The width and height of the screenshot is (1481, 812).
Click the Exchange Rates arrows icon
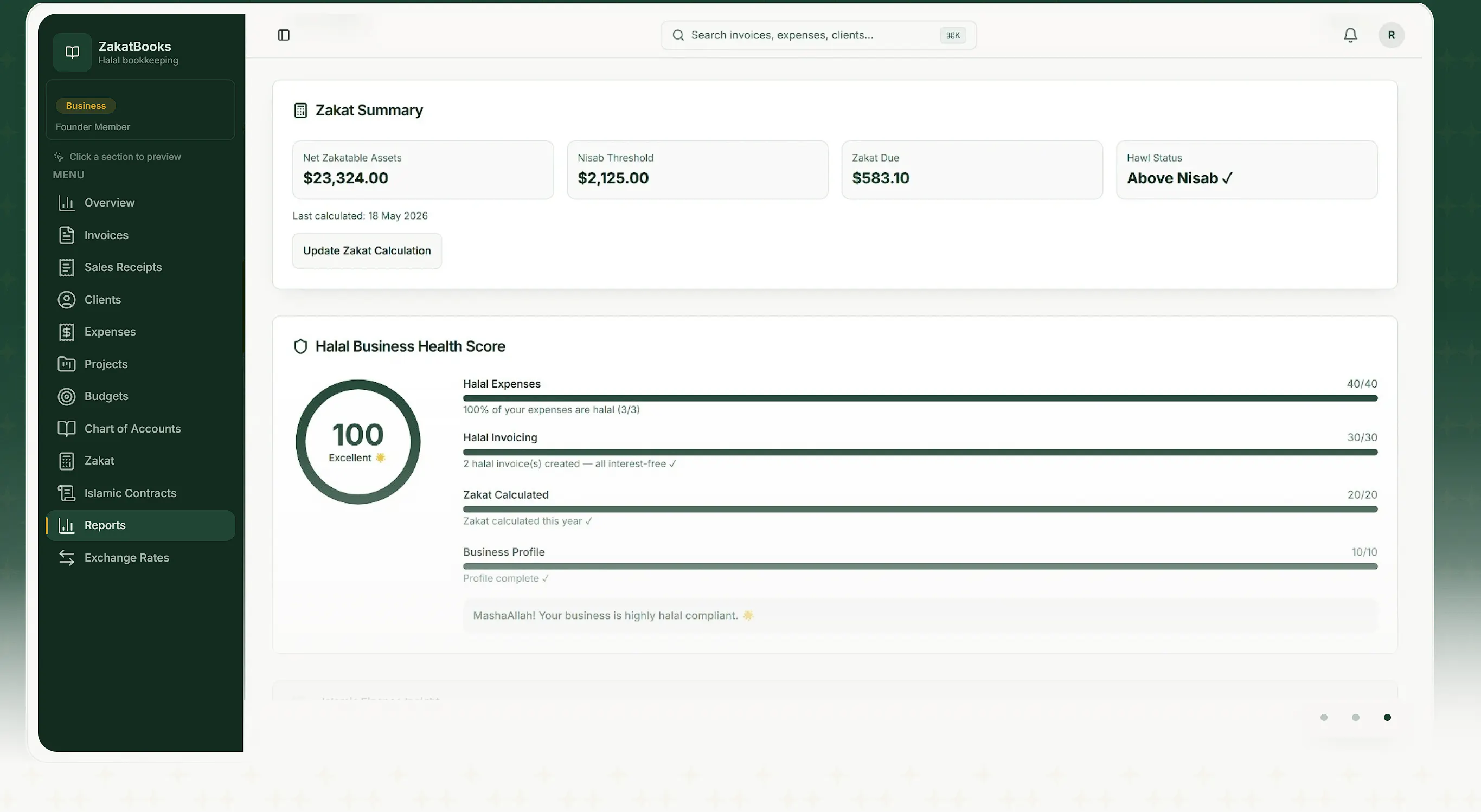(67, 558)
